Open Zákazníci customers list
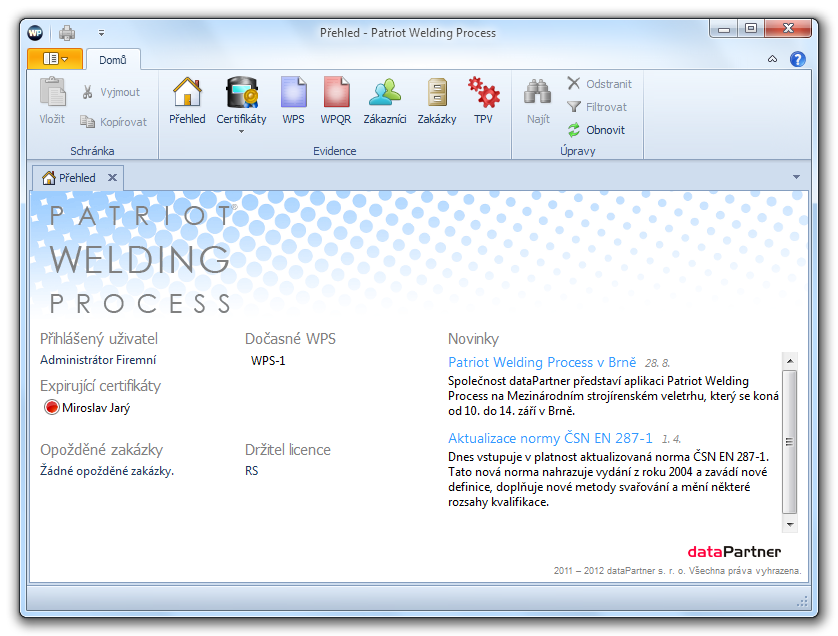 (385, 101)
